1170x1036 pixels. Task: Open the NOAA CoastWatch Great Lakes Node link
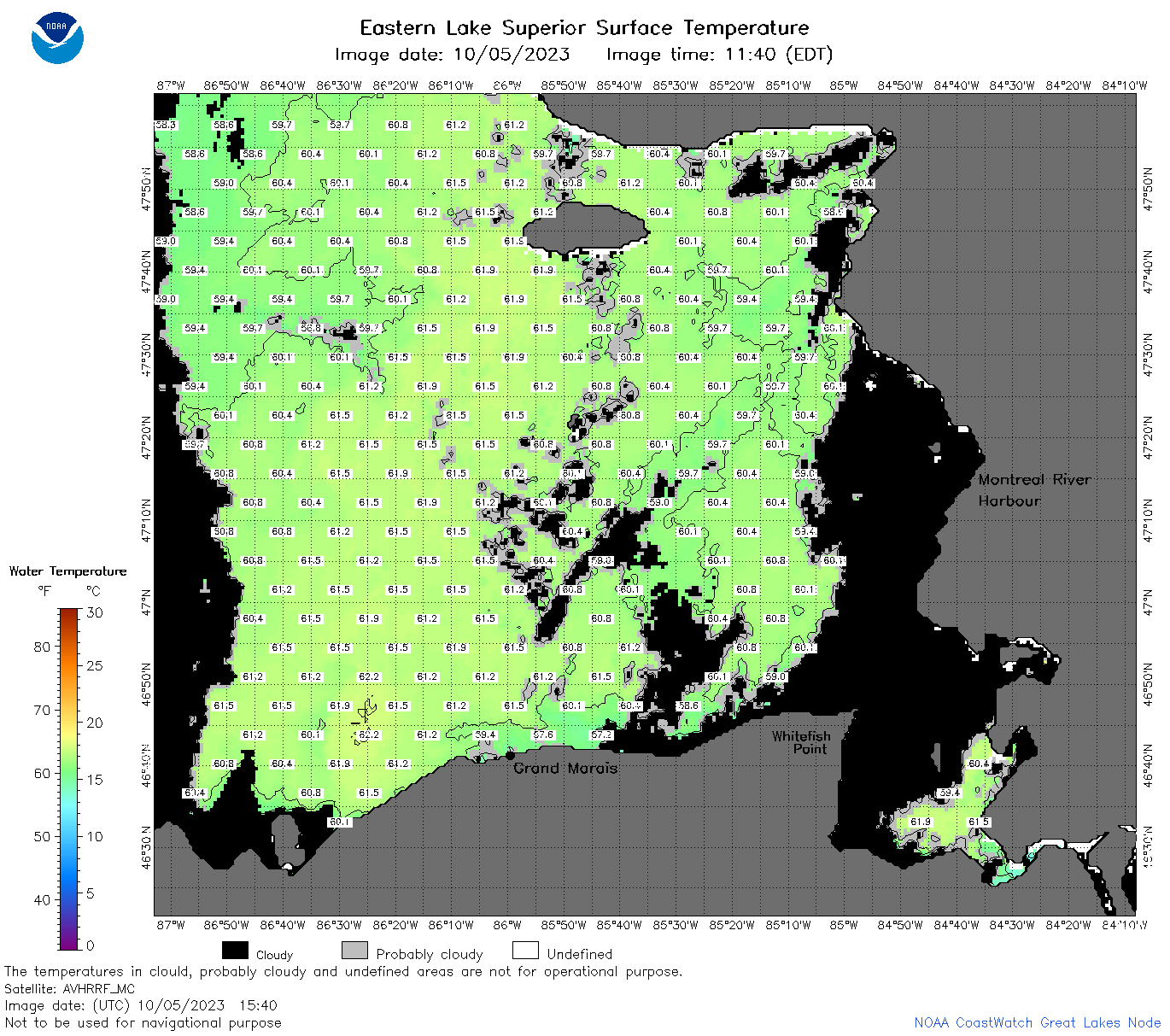(x=1037, y=1022)
